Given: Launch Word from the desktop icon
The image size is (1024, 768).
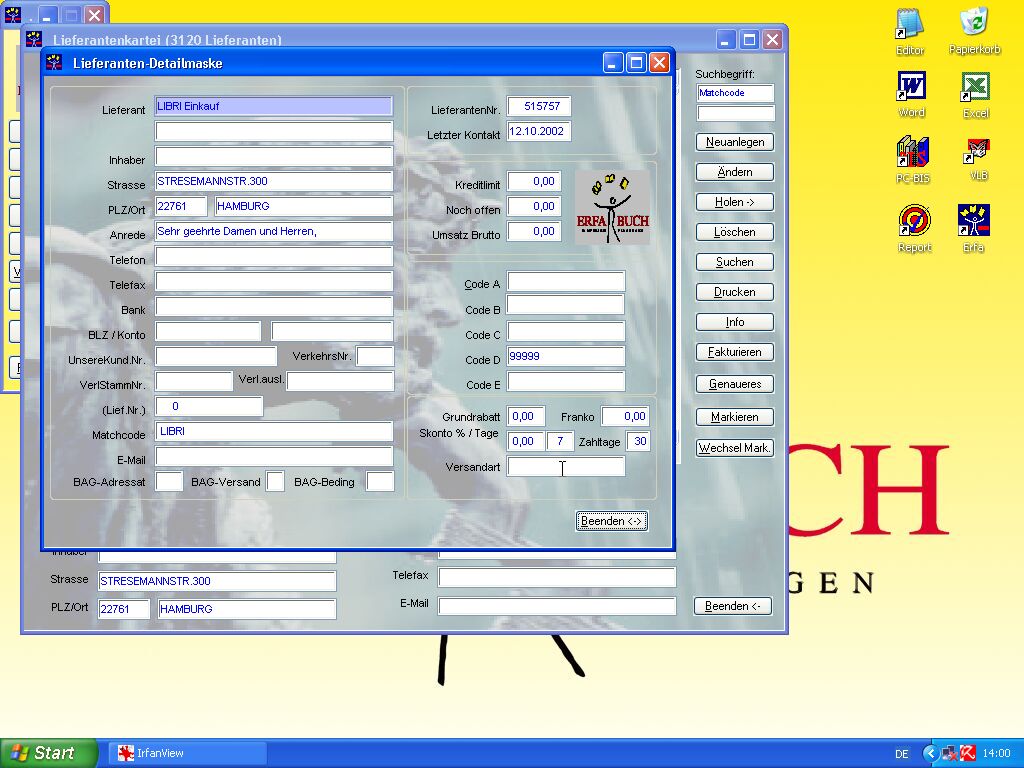Looking at the screenshot, I should coord(911,94).
